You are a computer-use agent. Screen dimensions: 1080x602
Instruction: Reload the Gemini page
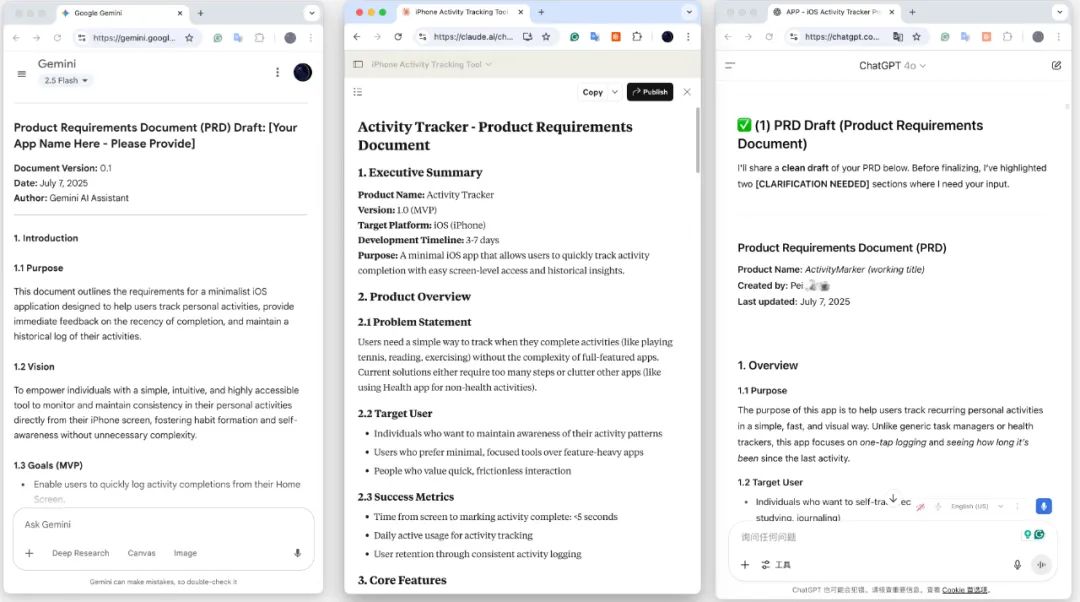coord(57,38)
